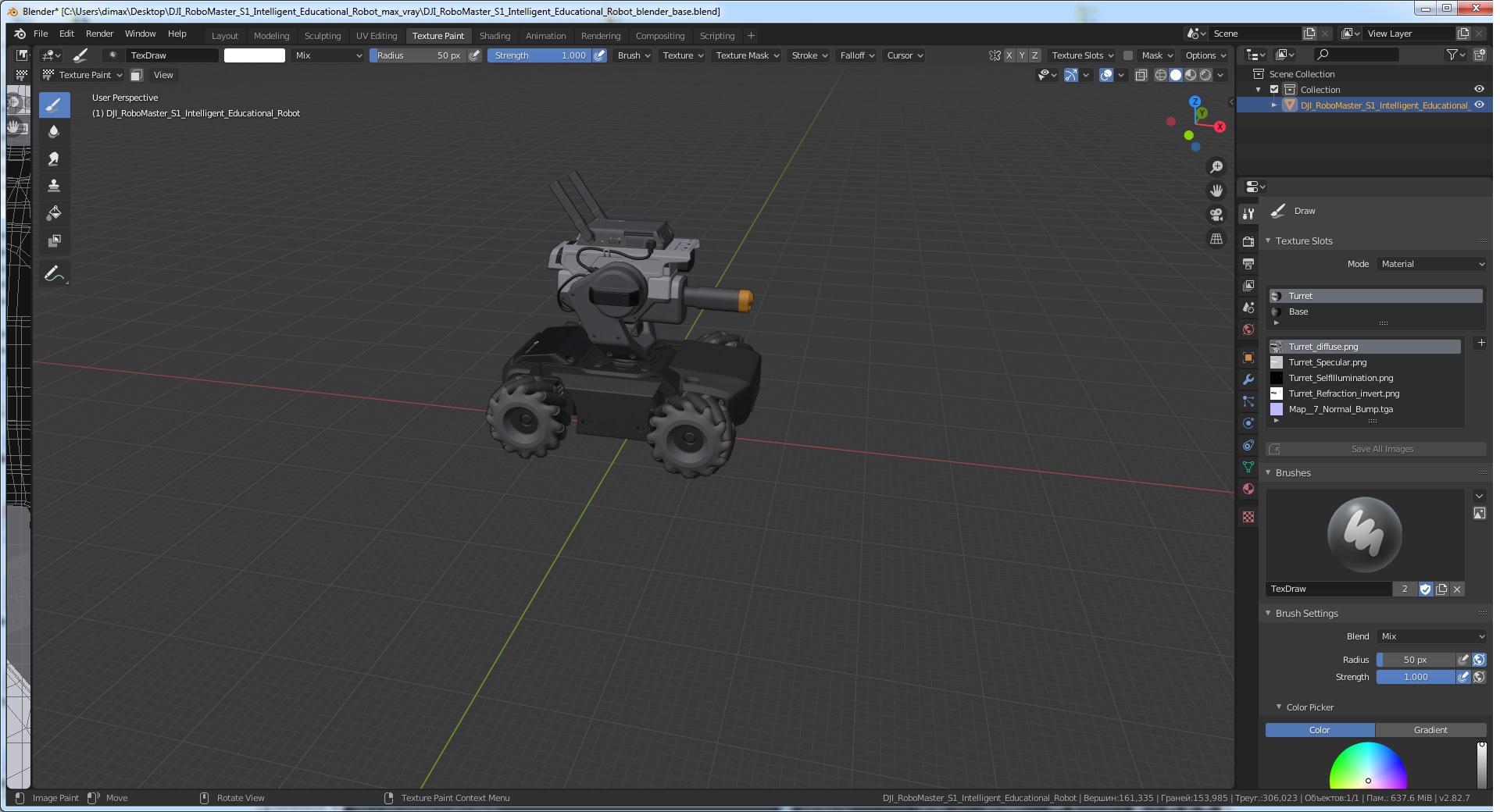This screenshot has height=812, width=1500.
Task: Open the Texture properties checker tab
Action: 1248,517
